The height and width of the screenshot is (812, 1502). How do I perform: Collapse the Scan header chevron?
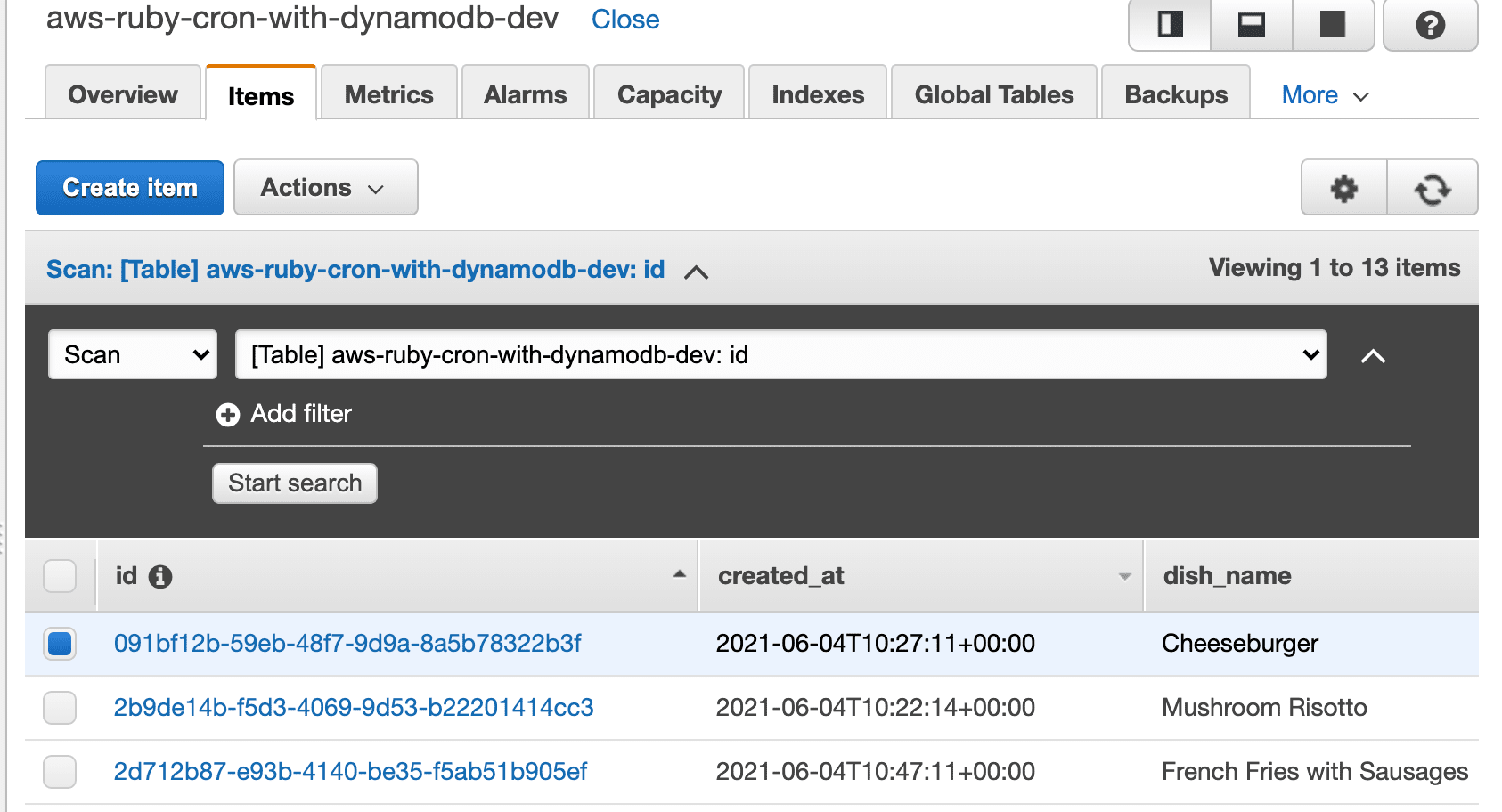pyautogui.click(x=696, y=272)
